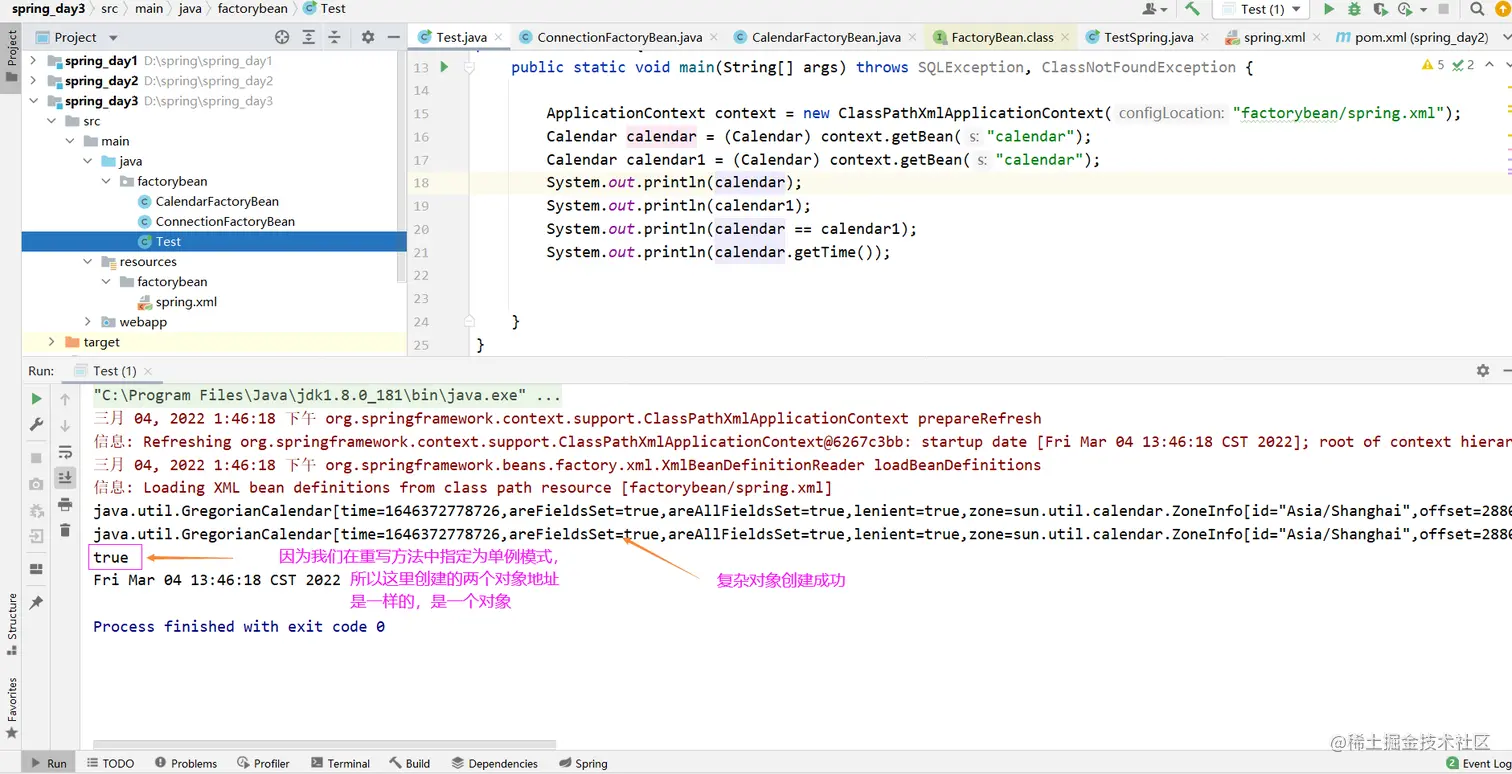Select spring.xml file in project tree

pos(177,302)
